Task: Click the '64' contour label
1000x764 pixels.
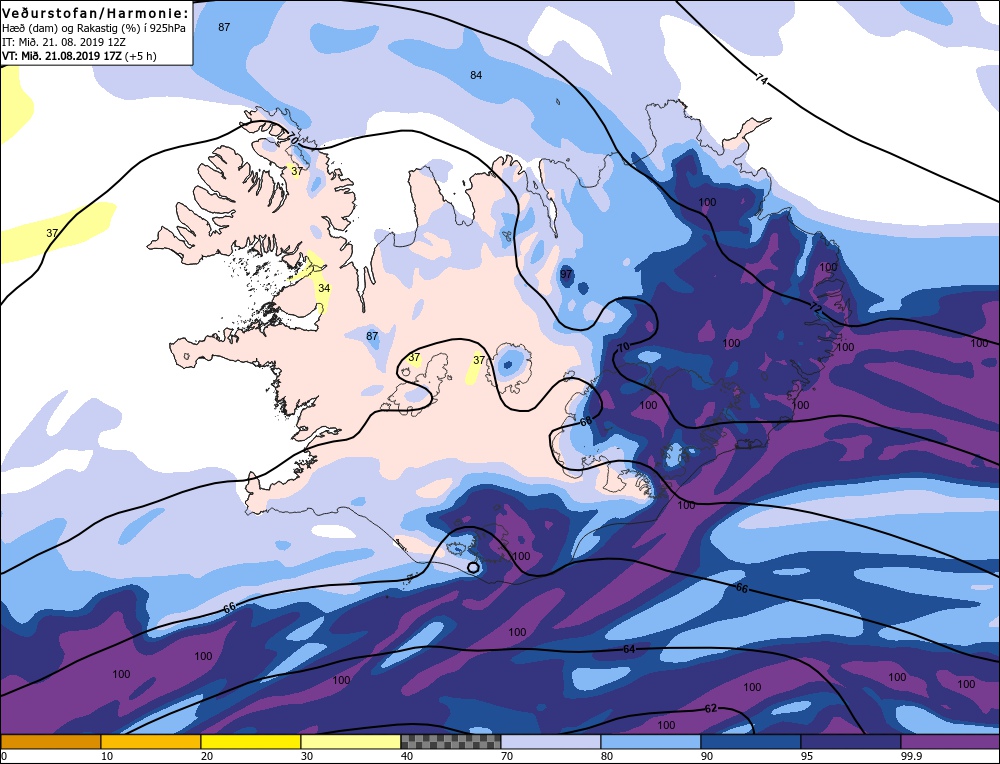Action: [x=629, y=649]
